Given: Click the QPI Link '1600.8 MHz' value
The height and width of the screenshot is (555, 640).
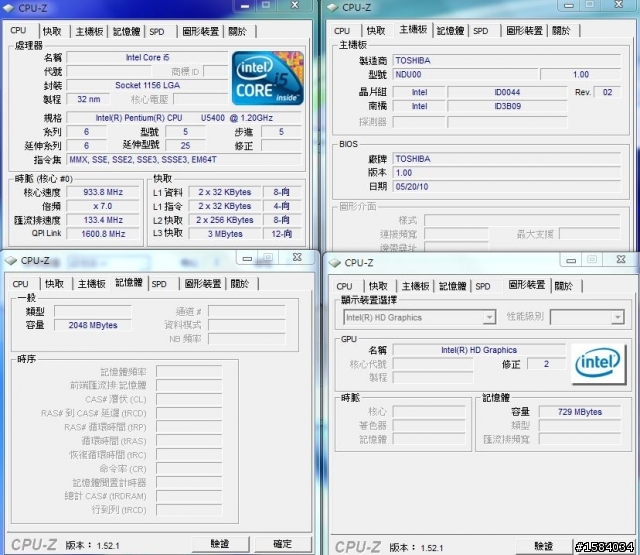Looking at the screenshot, I should (x=103, y=234).
